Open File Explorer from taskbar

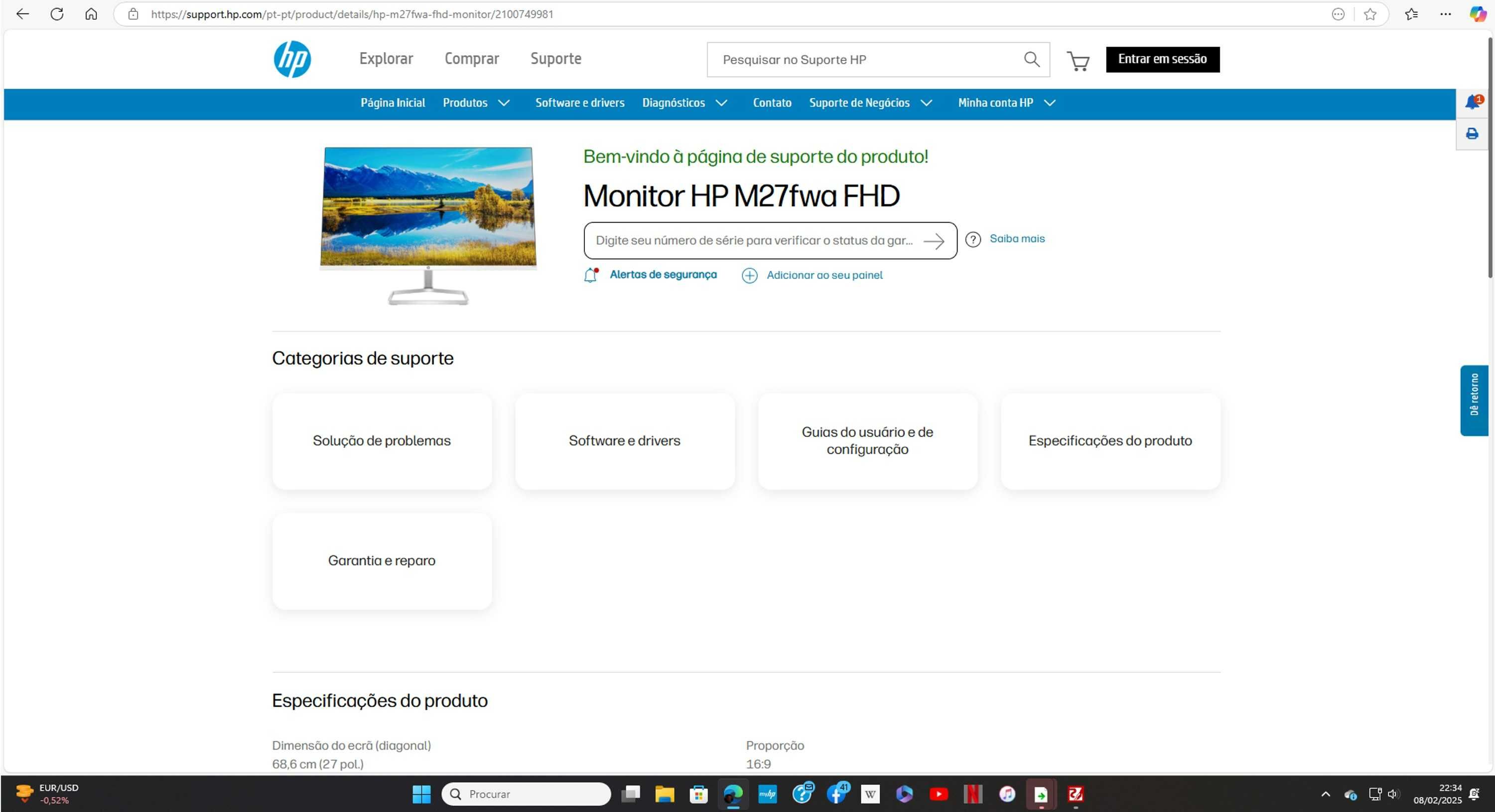pyautogui.click(x=665, y=794)
